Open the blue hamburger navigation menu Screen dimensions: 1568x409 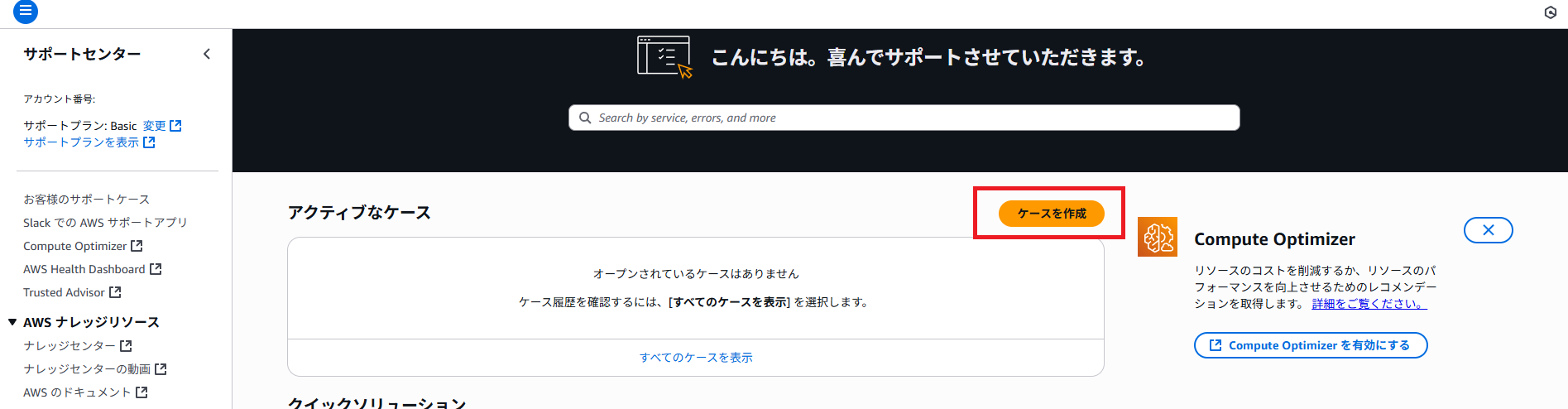(x=26, y=11)
